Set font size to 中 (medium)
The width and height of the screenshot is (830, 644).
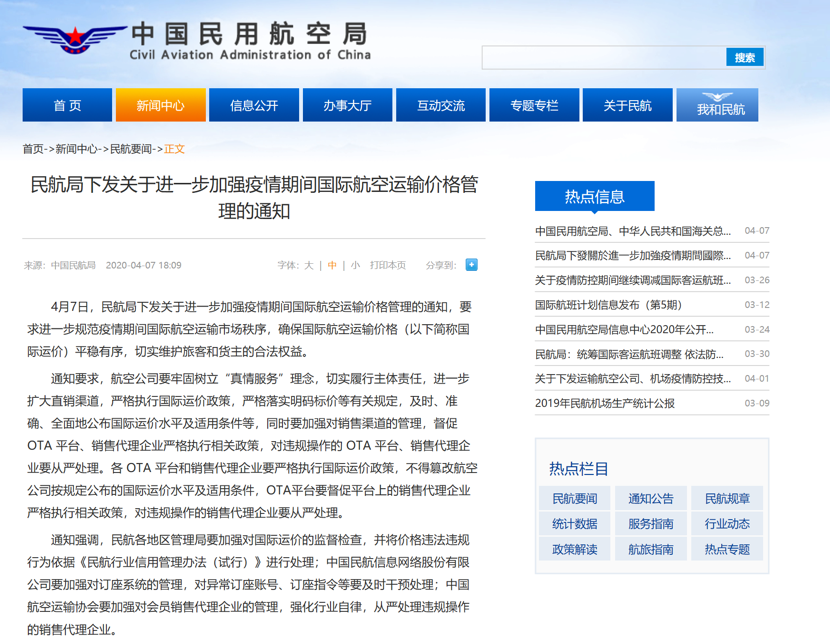(x=332, y=266)
